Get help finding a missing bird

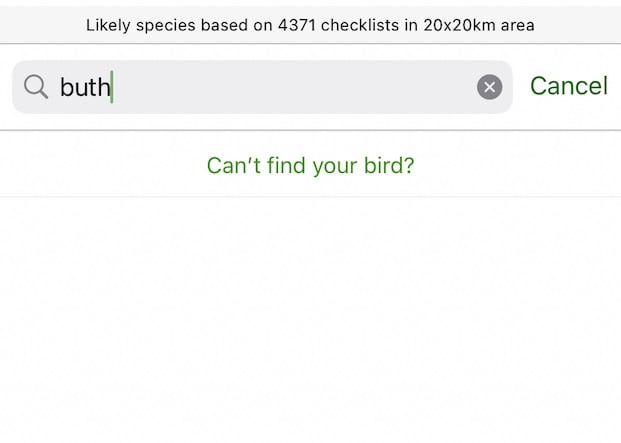[310, 165]
